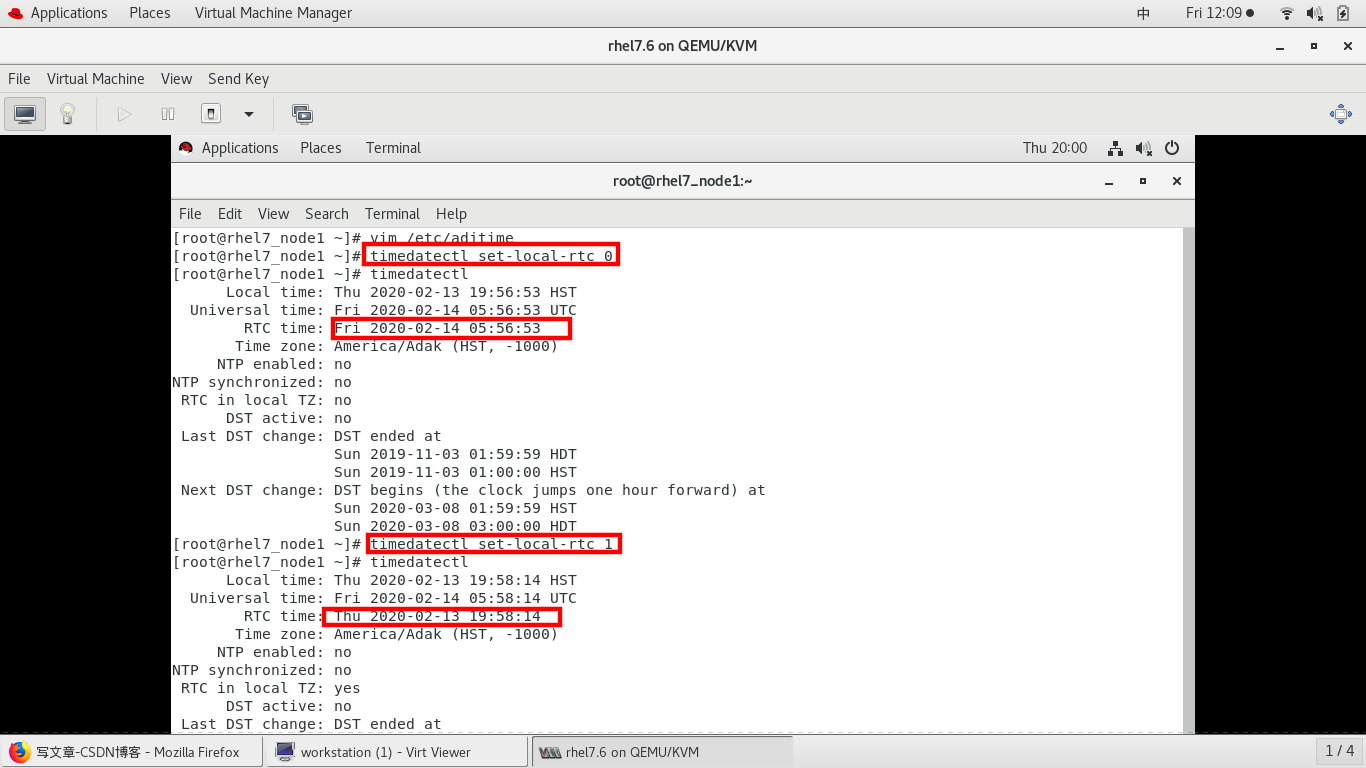Viewport: 1366px width, 768px height.
Task: Open Send Key menu
Action: point(238,79)
